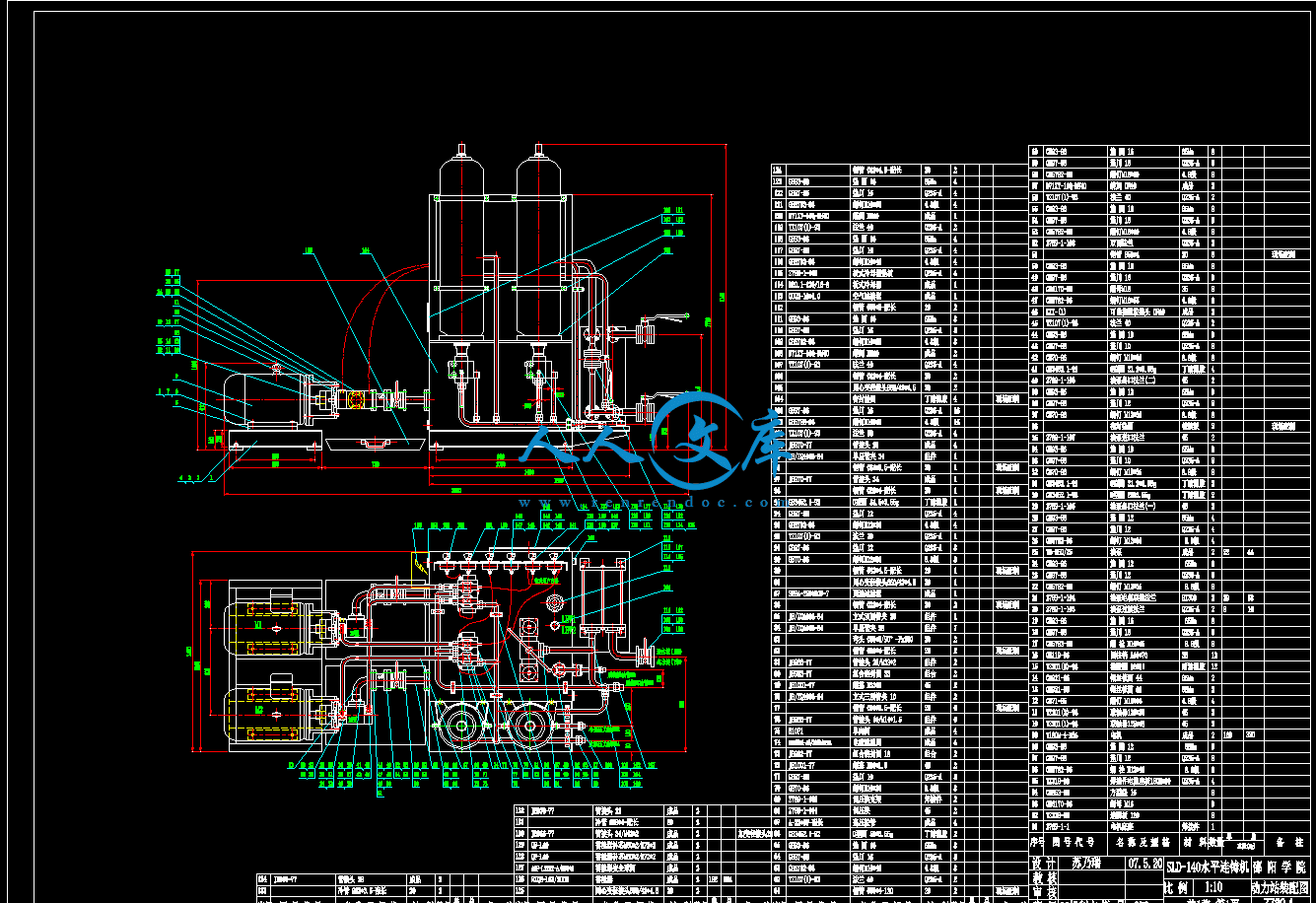
Task: Click the "图号代号" column header
Action: tap(1073, 843)
